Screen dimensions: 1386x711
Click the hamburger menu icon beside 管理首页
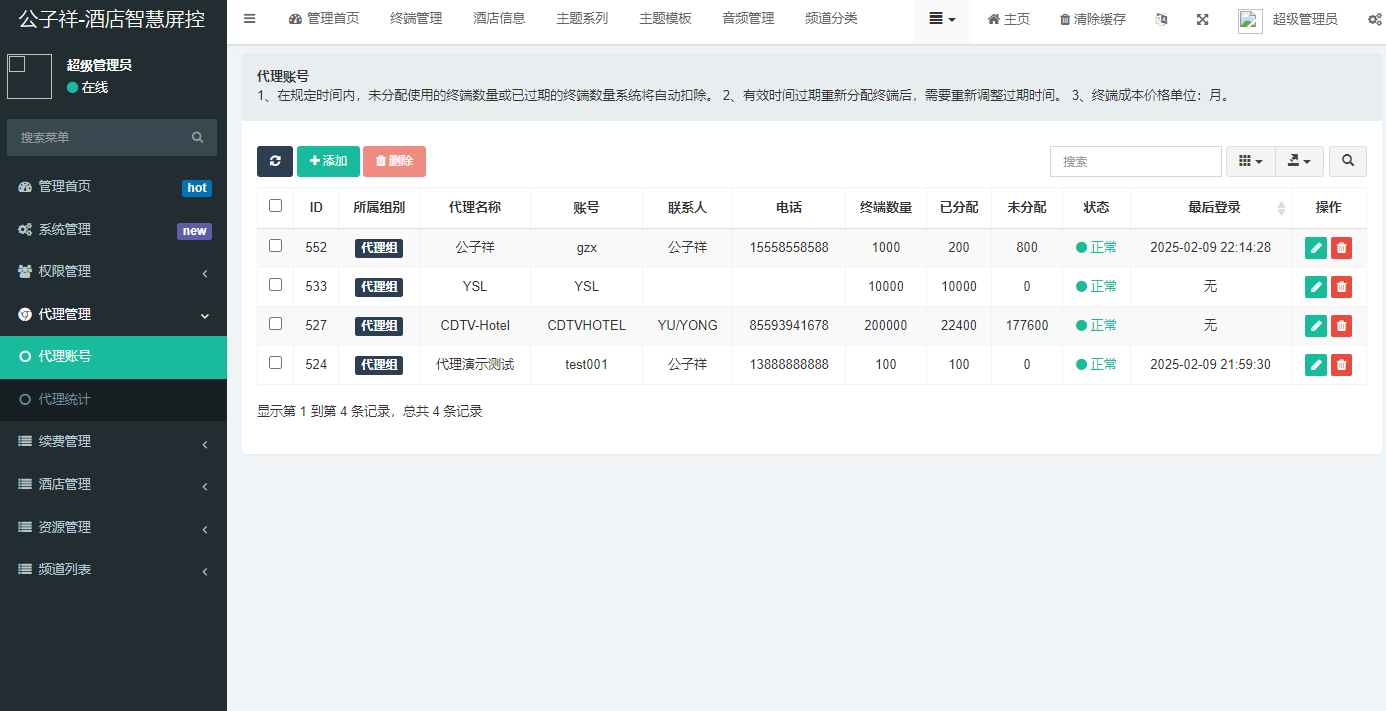pos(249,18)
